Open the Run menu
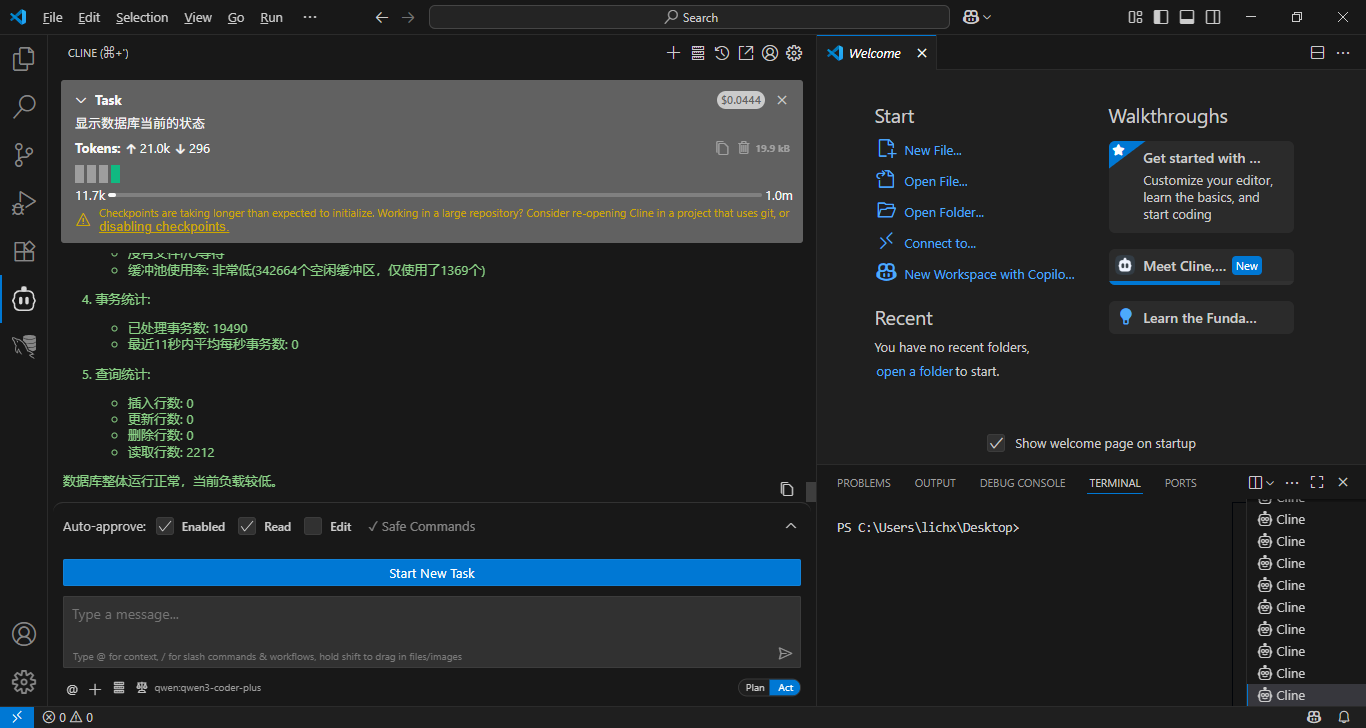 (x=271, y=17)
